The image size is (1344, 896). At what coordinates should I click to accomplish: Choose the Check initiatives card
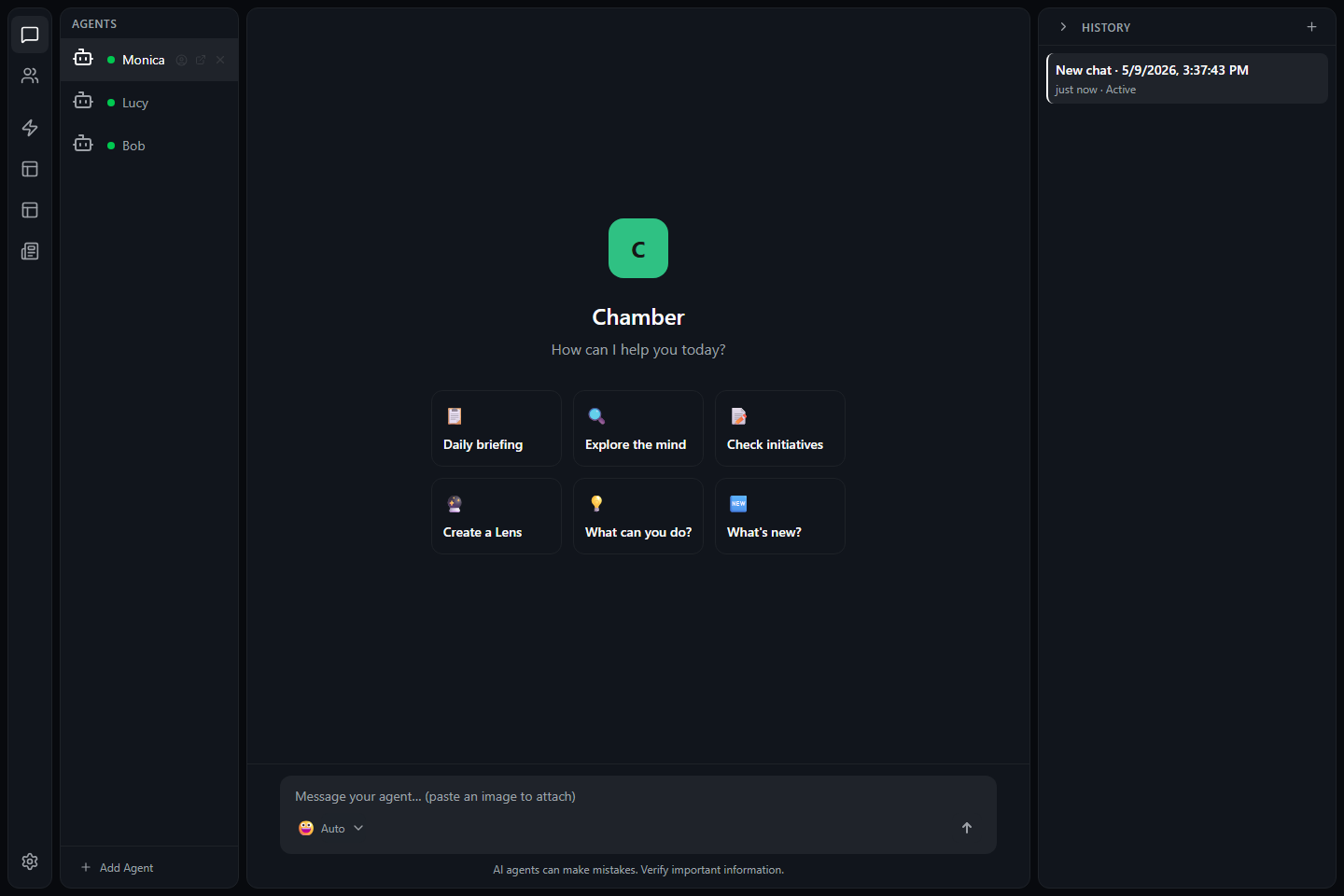[780, 428]
